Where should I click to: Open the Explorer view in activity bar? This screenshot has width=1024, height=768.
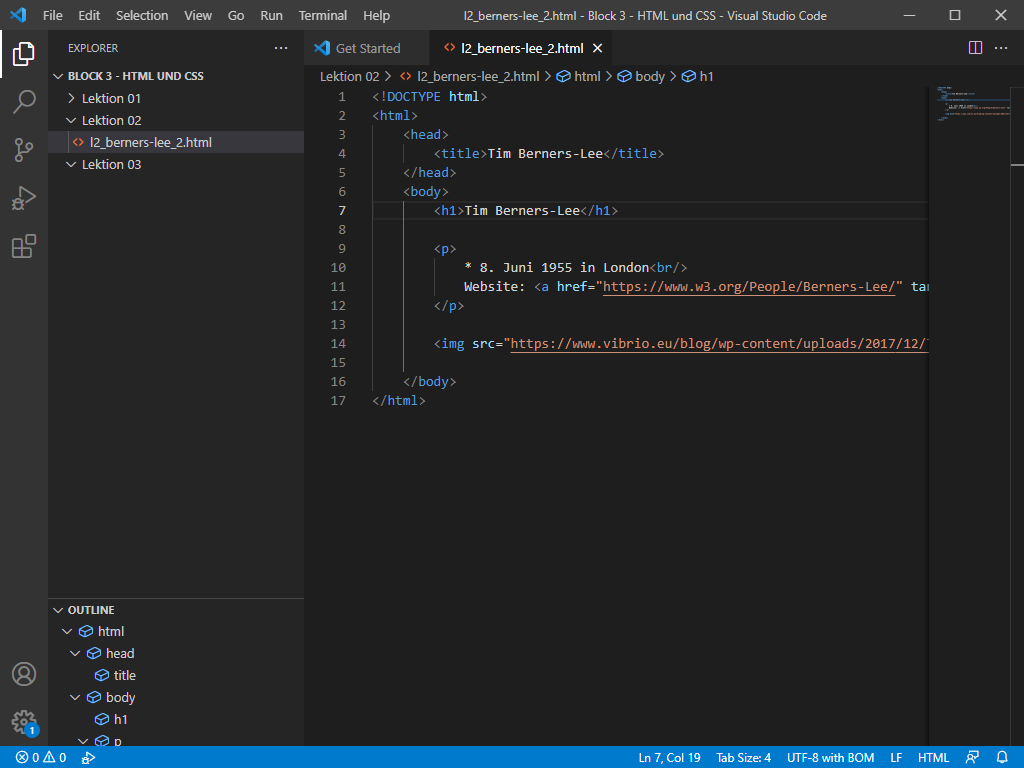coord(24,54)
